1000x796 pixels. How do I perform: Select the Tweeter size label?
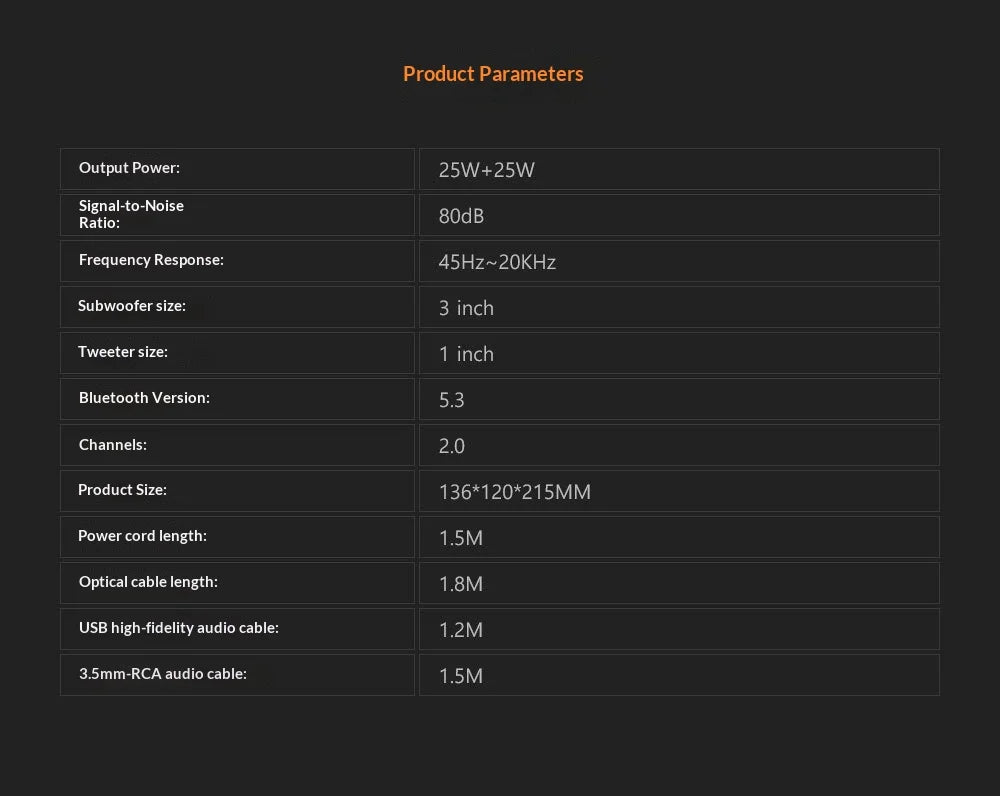pos(123,351)
